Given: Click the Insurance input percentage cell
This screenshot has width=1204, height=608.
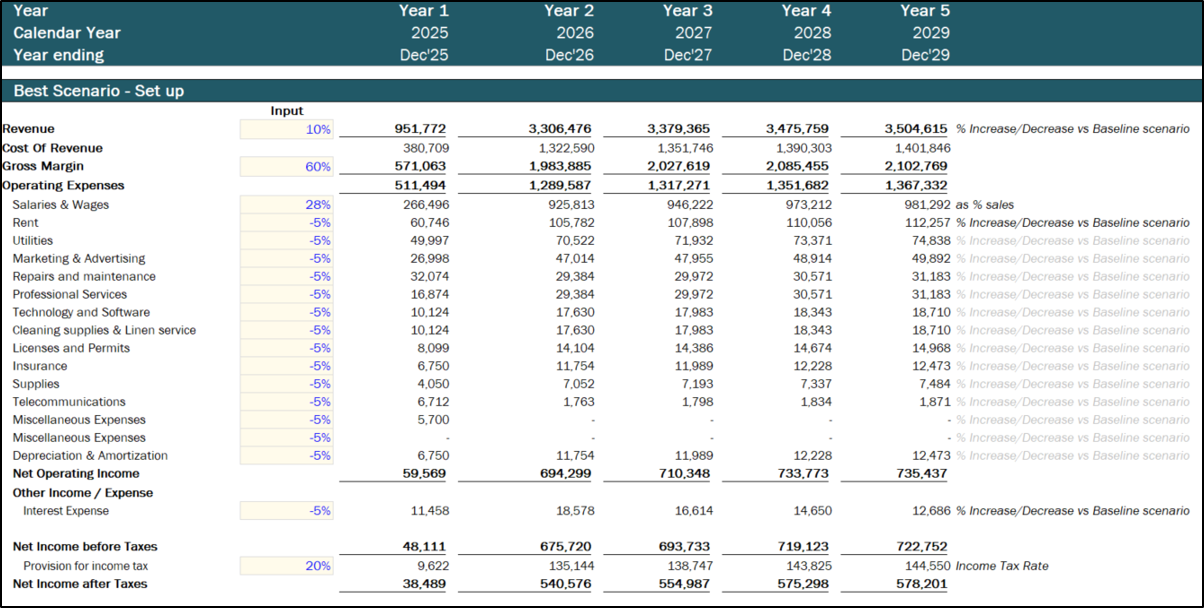Looking at the screenshot, I should [287, 366].
